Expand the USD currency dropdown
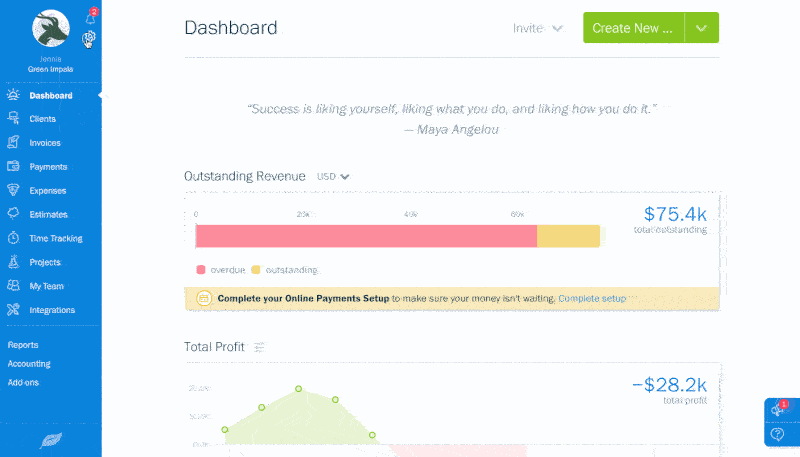The height and width of the screenshot is (457, 800). 334,176
